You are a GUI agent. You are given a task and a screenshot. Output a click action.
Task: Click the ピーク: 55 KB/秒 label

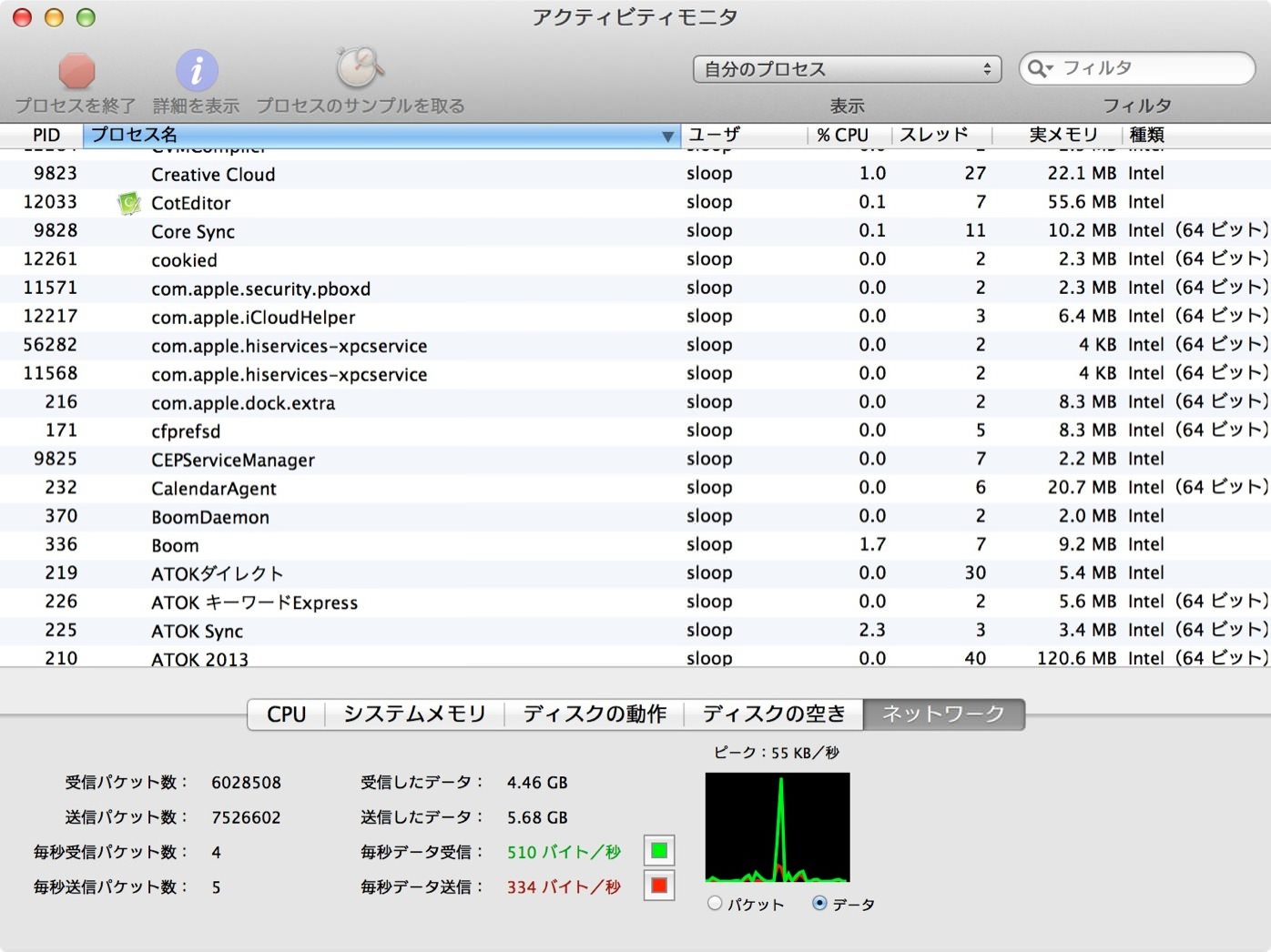[777, 753]
